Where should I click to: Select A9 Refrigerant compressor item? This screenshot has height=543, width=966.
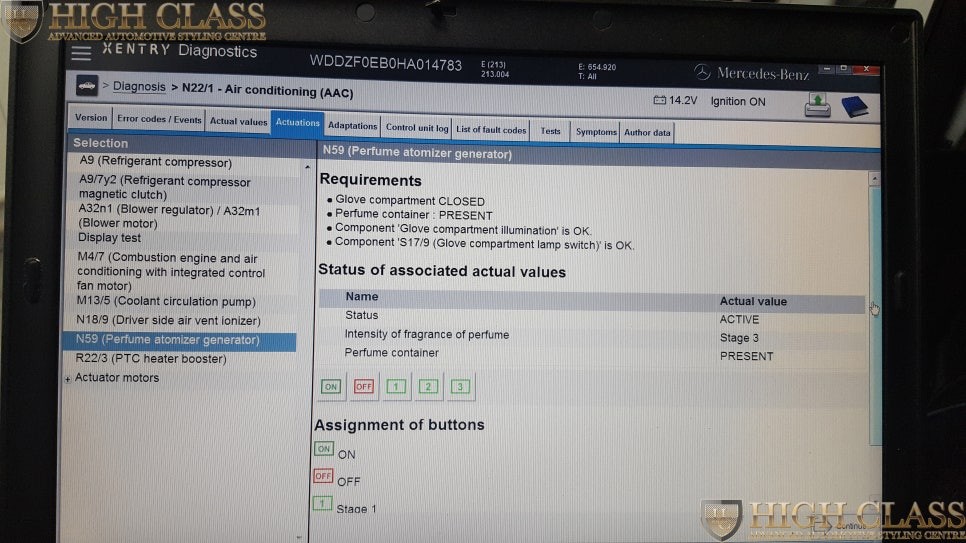[155, 163]
